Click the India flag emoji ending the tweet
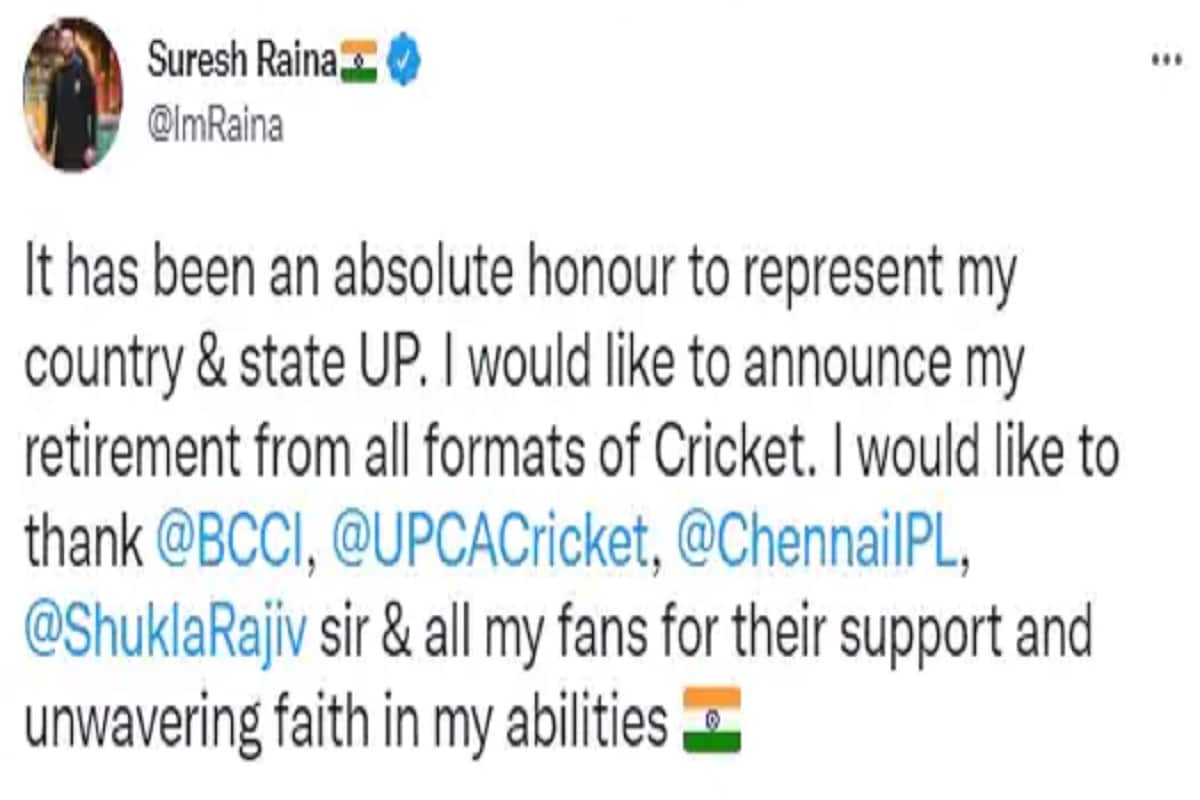Viewport: 1200px width, 800px height. coord(710,718)
